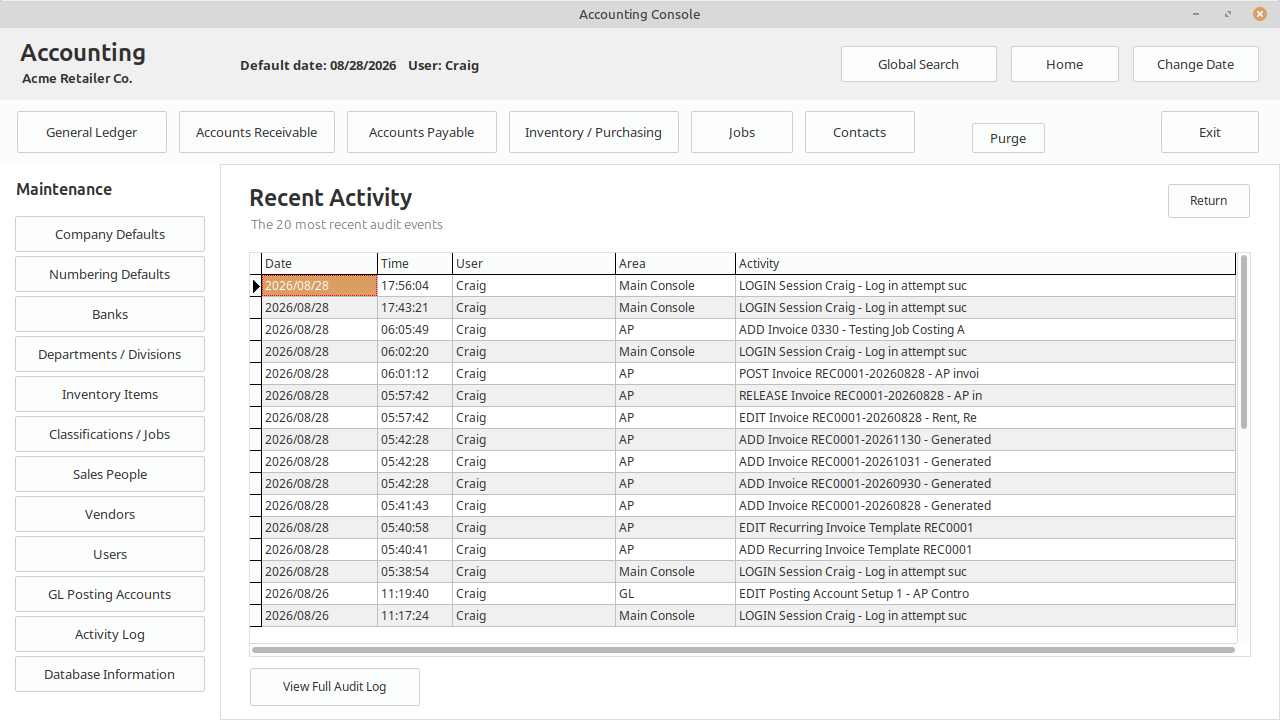Viewport: 1280px width, 720px height.
Task: Click the Change Date button
Action: click(1195, 64)
